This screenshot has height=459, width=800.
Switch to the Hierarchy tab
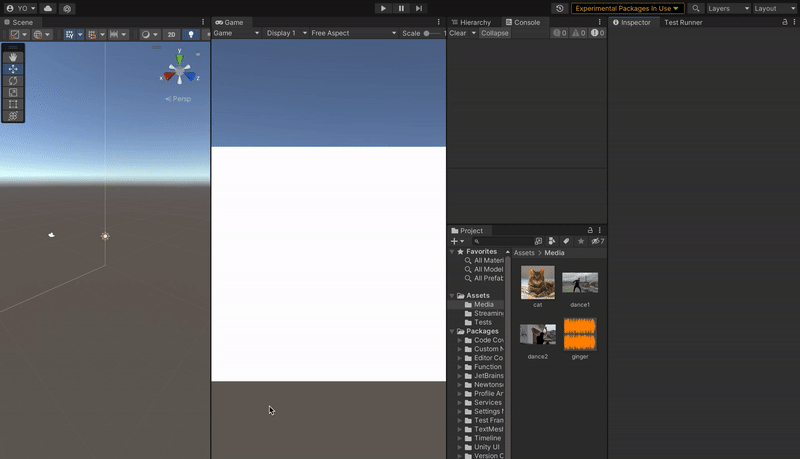471,22
